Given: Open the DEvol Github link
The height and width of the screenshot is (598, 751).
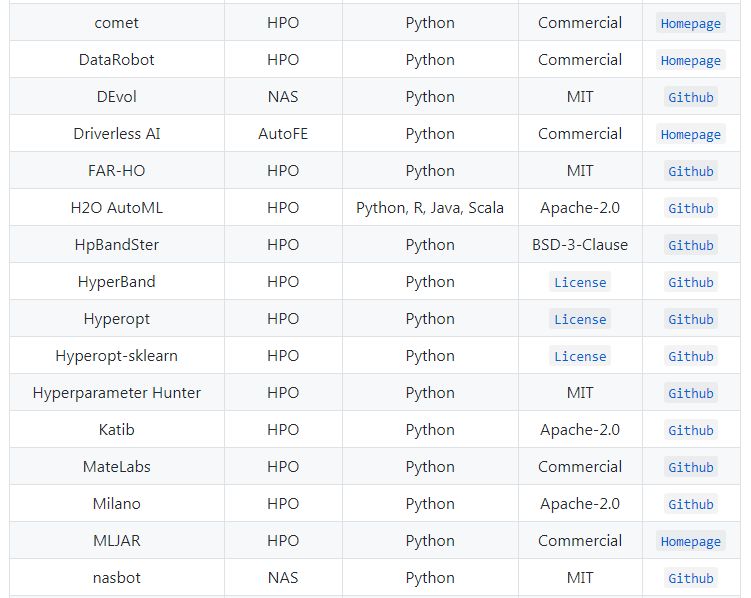Looking at the screenshot, I should (x=690, y=97).
